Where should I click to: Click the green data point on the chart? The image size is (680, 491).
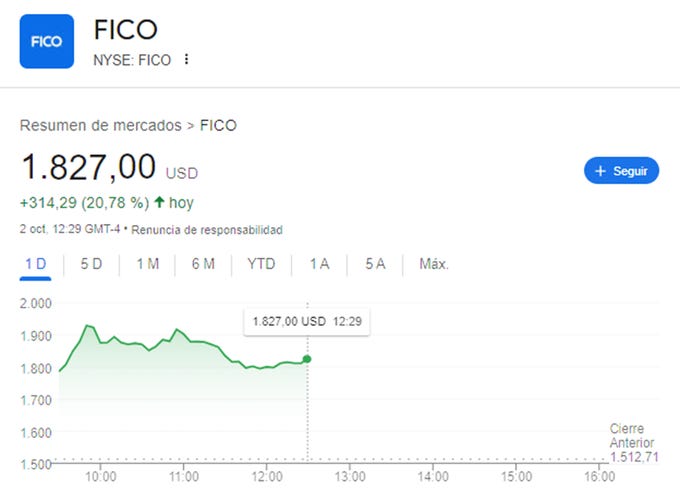[307, 359]
